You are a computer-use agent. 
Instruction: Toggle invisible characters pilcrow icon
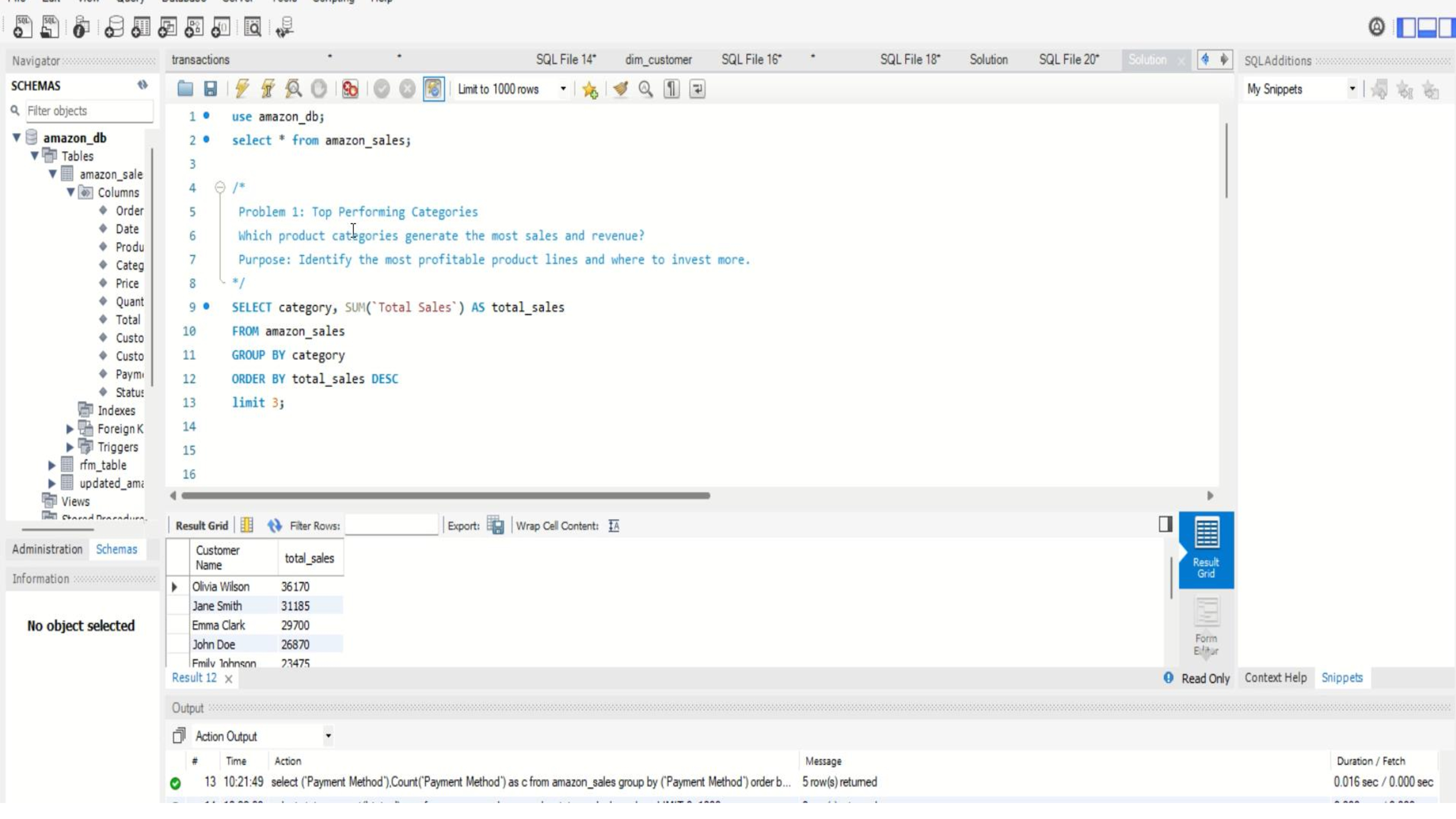pos(672,89)
